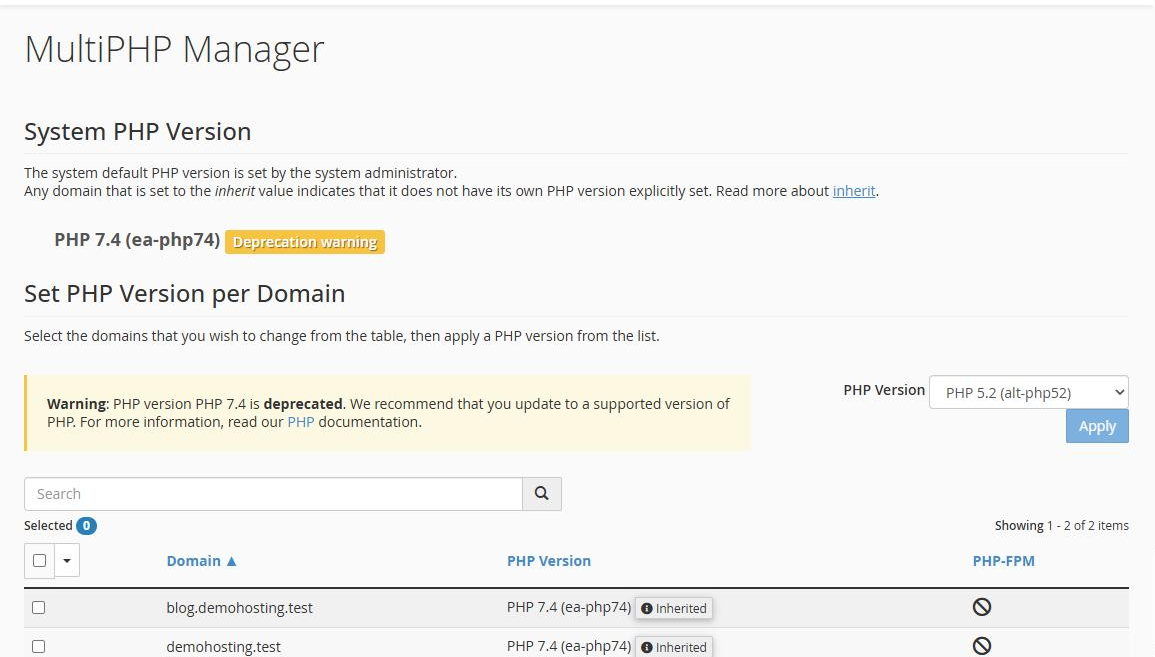Click the Selected count badge
This screenshot has height=657, width=1155.
(86, 526)
